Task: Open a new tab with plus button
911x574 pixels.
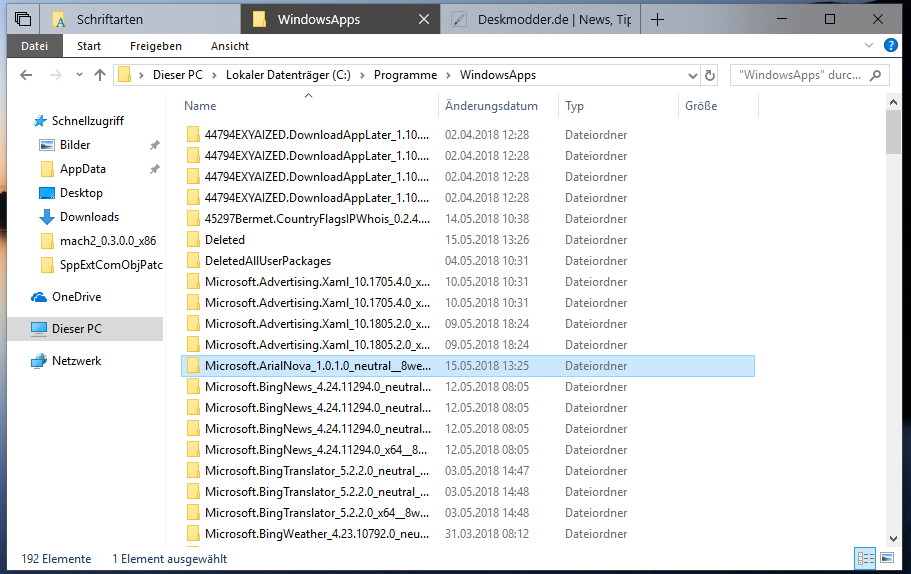Action: [x=657, y=20]
